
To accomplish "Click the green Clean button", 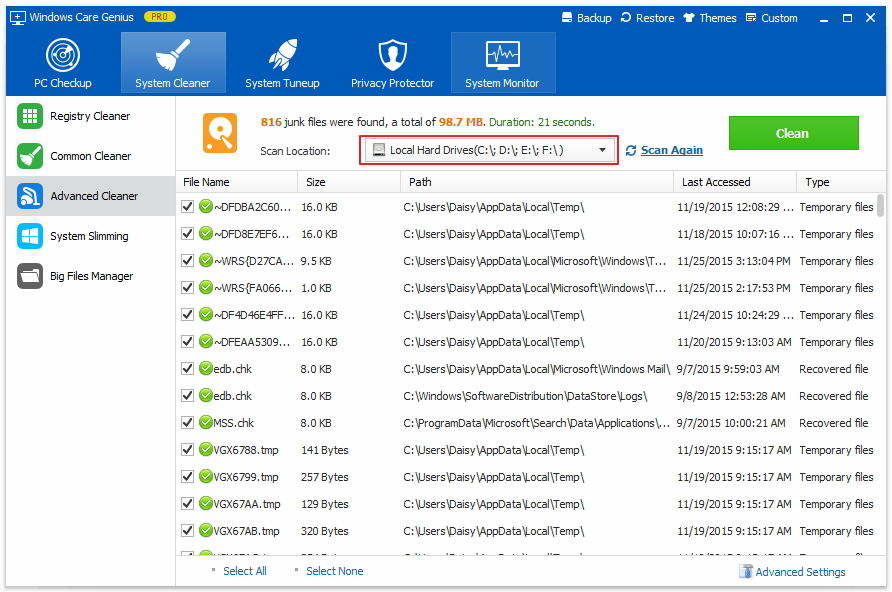I will tap(793, 133).
